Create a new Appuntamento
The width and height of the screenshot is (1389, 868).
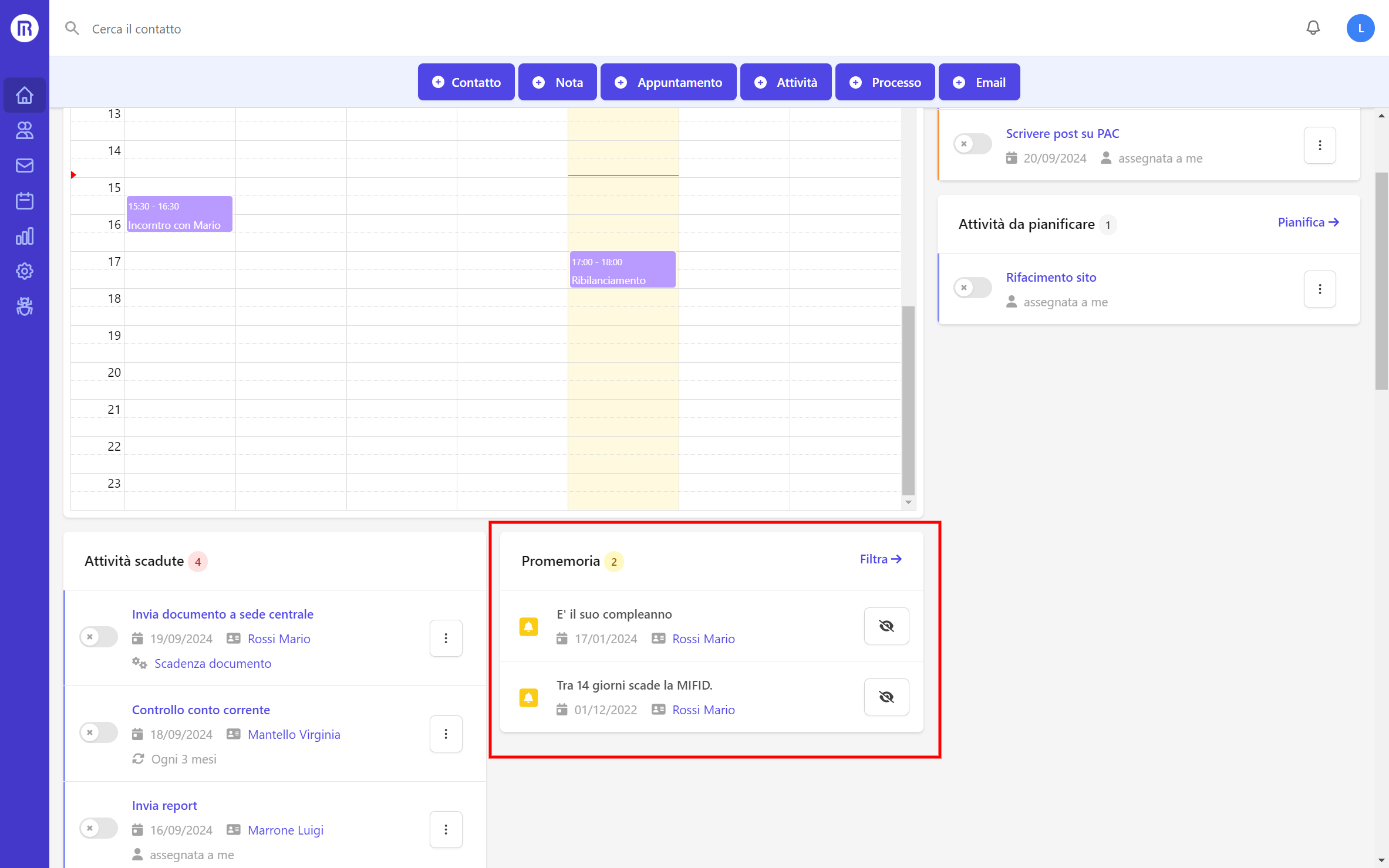click(x=668, y=82)
